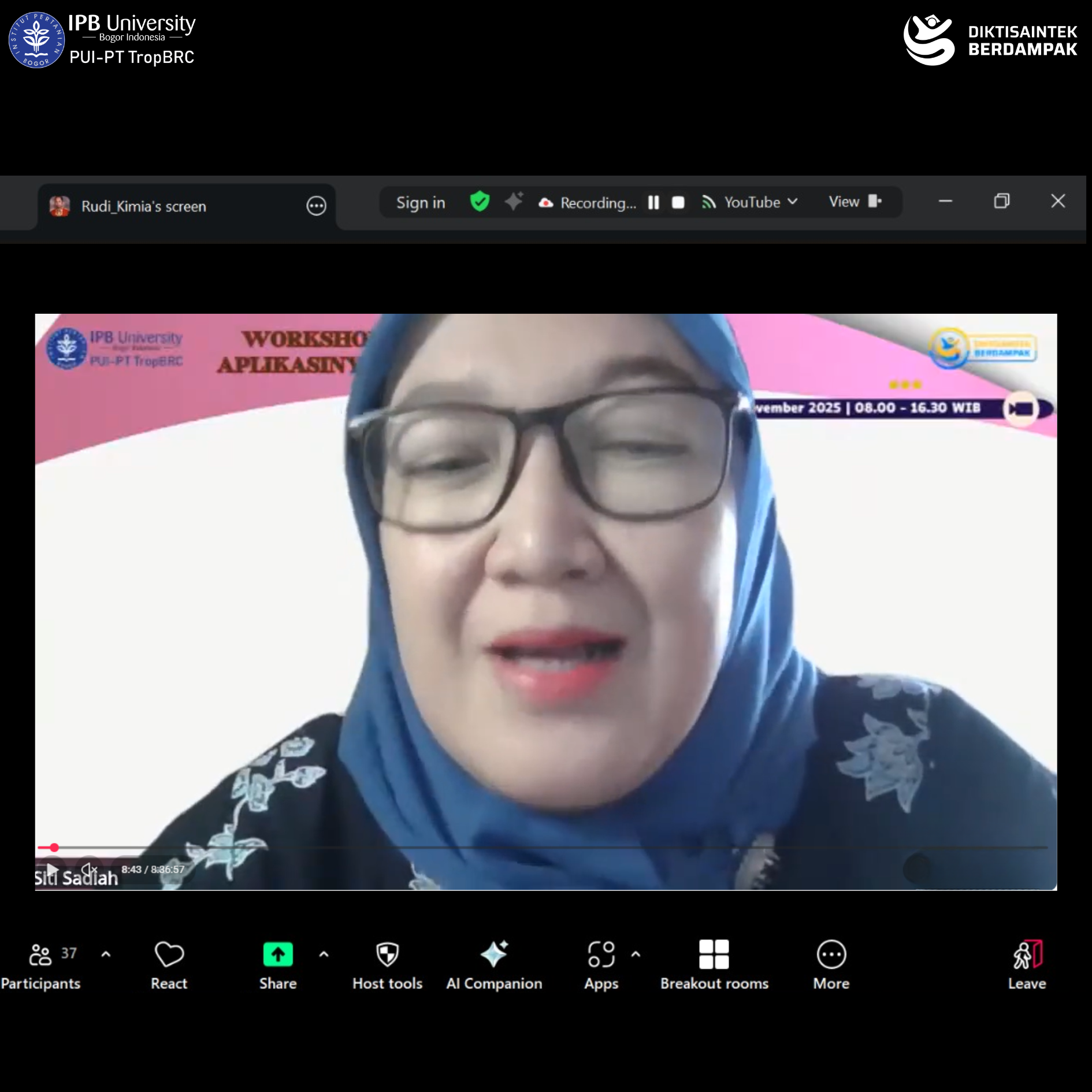Open YouTube livestream dropdown

[x=751, y=202]
